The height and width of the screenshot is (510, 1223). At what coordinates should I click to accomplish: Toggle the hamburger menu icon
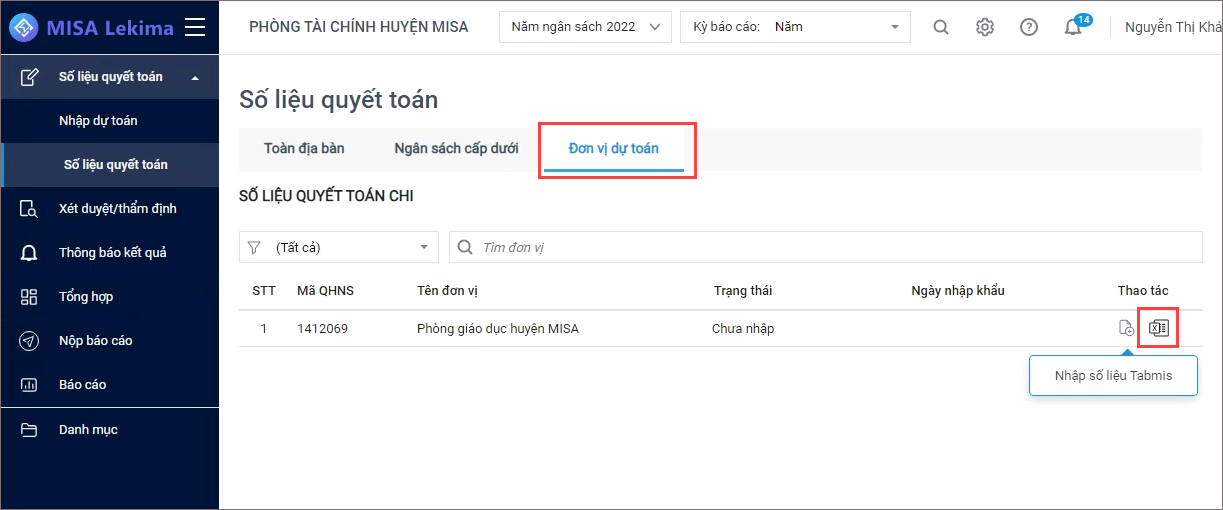[195, 27]
